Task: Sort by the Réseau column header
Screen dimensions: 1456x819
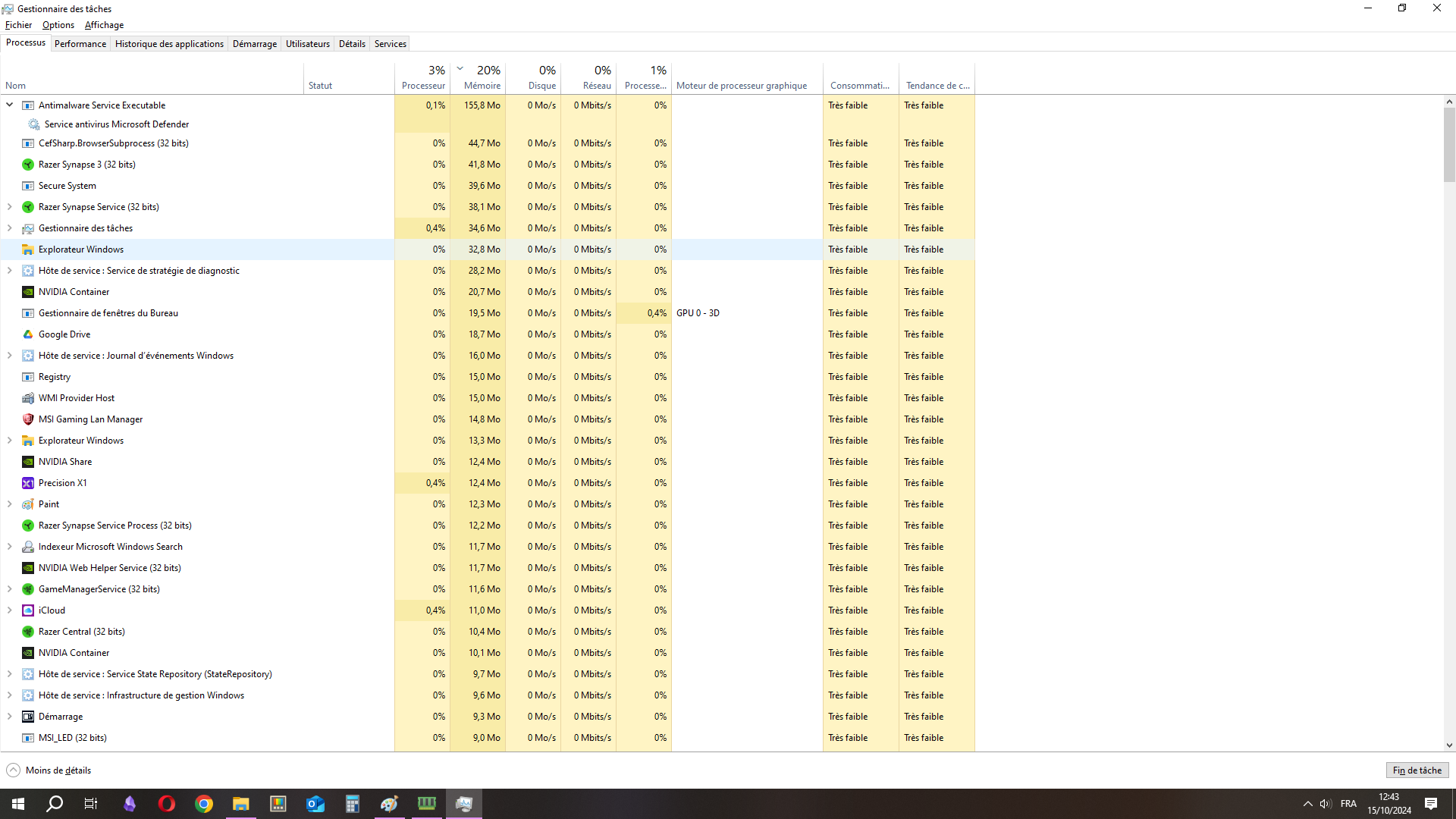Action: tap(588, 78)
